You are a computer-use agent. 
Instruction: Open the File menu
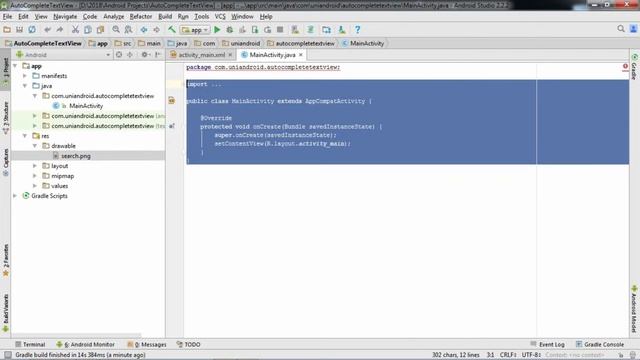click(7, 16)
